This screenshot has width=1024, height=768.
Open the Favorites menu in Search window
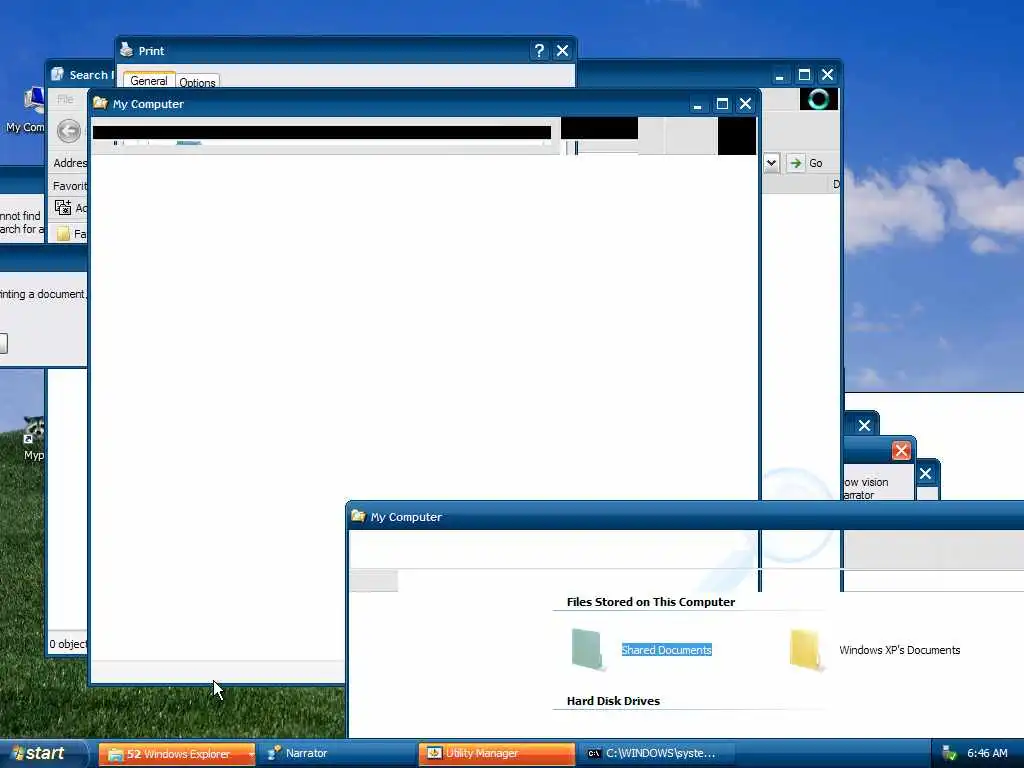(x=70, y=185)
